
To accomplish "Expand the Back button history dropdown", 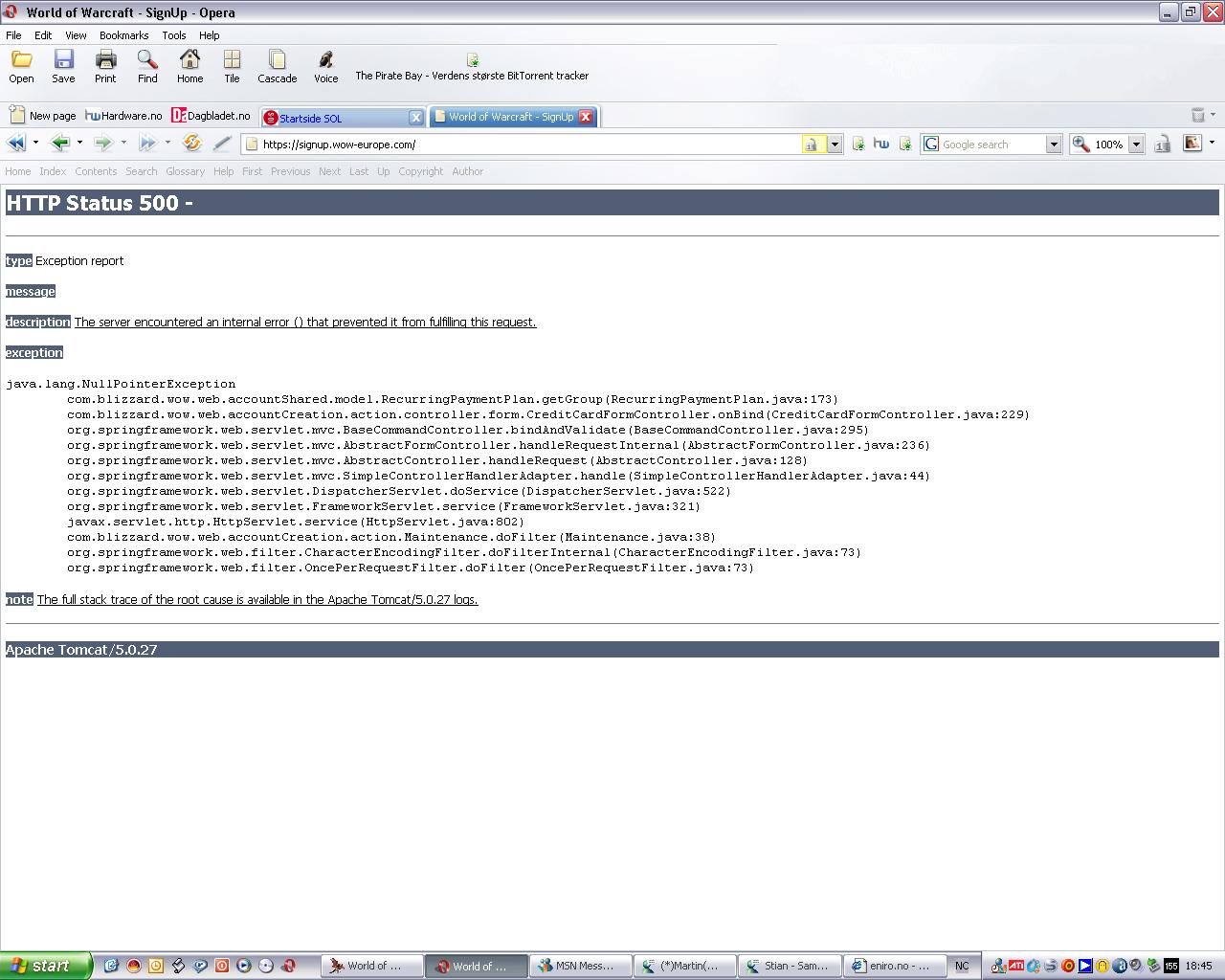I will [x=79, y=144].
